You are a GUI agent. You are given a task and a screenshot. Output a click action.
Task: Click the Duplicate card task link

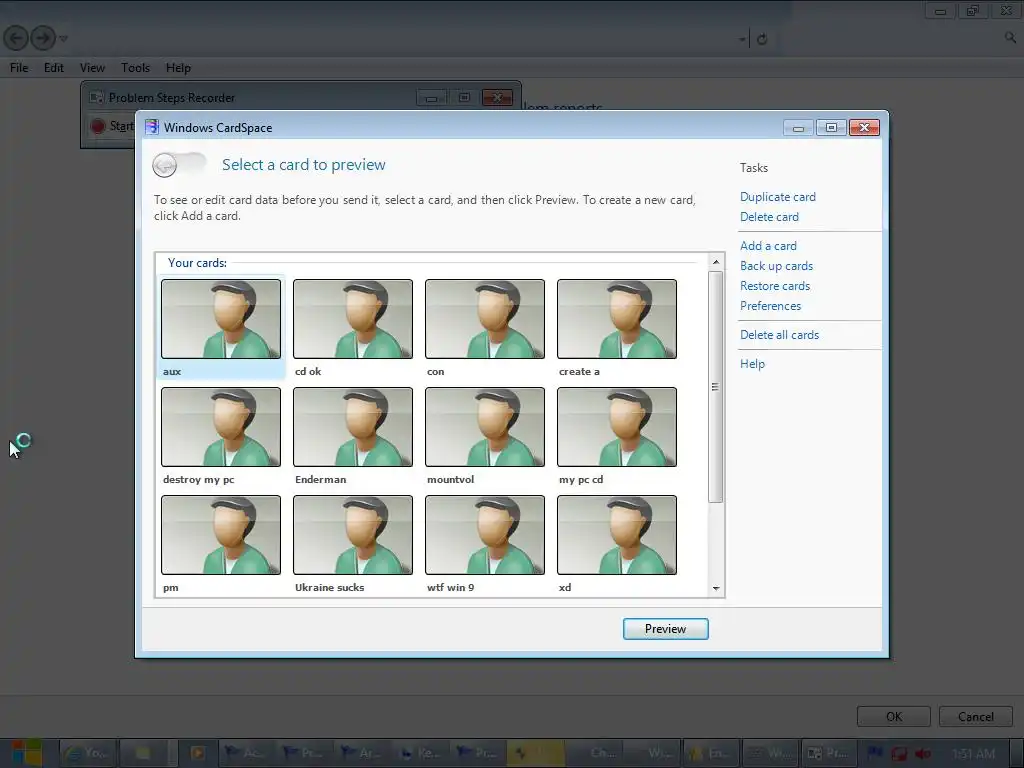click(x=777, y=197)
